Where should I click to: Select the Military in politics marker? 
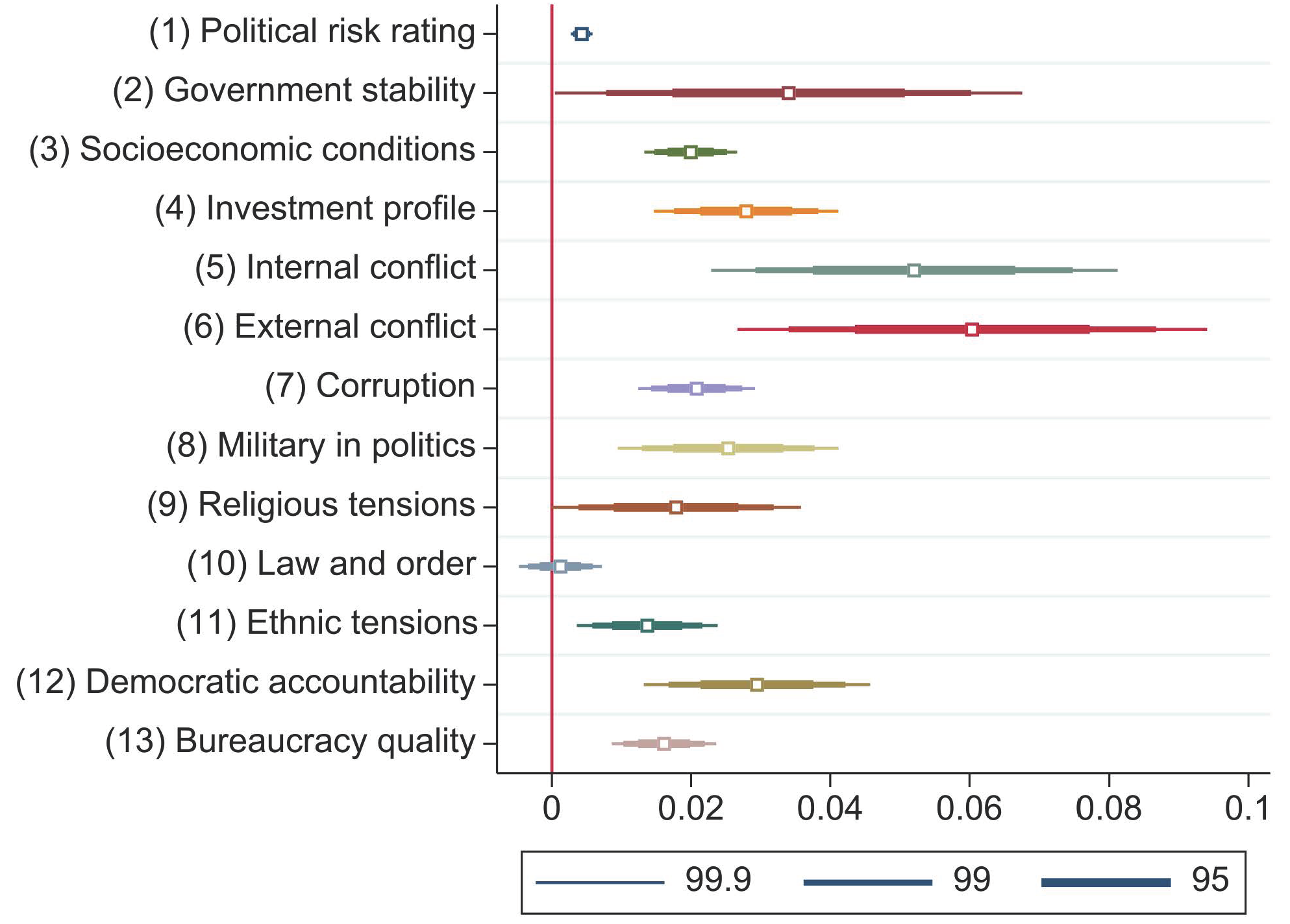point(728,448)
